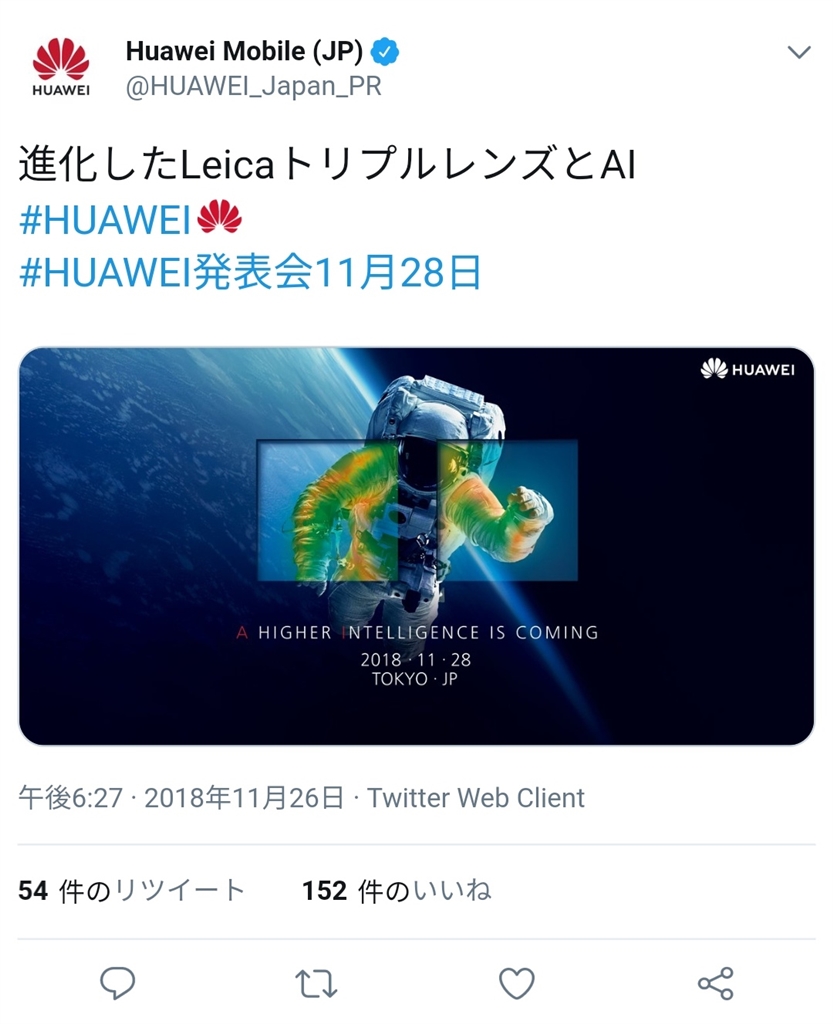Click the @HUAWEI_Japan_PR handle

[x=253, y=87]
